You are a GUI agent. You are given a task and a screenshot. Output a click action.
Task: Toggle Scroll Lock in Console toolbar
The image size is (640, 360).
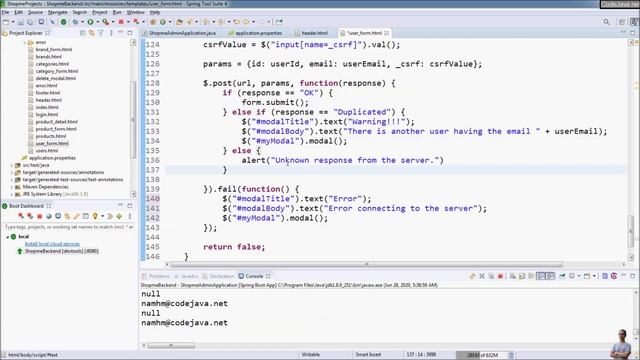(x=522, y=276)
